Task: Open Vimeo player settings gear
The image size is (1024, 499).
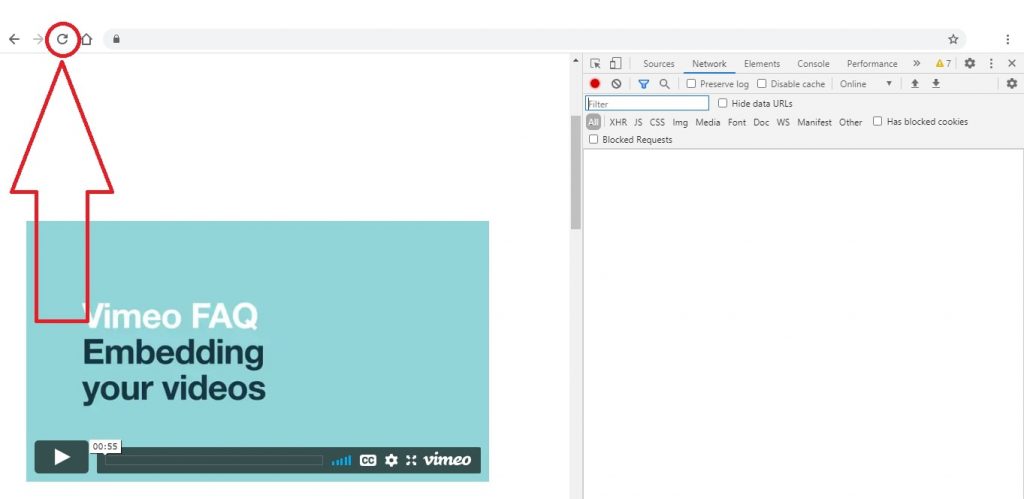Action: [391, 460]
